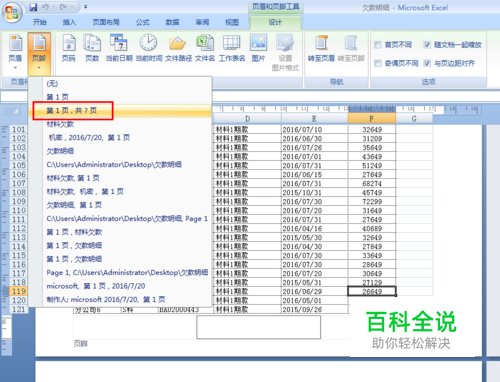Image resolution: width=500 pixels, height=382 pixels.
Task: Switch to 插入 ribbon tab
Action: (69, 22)
